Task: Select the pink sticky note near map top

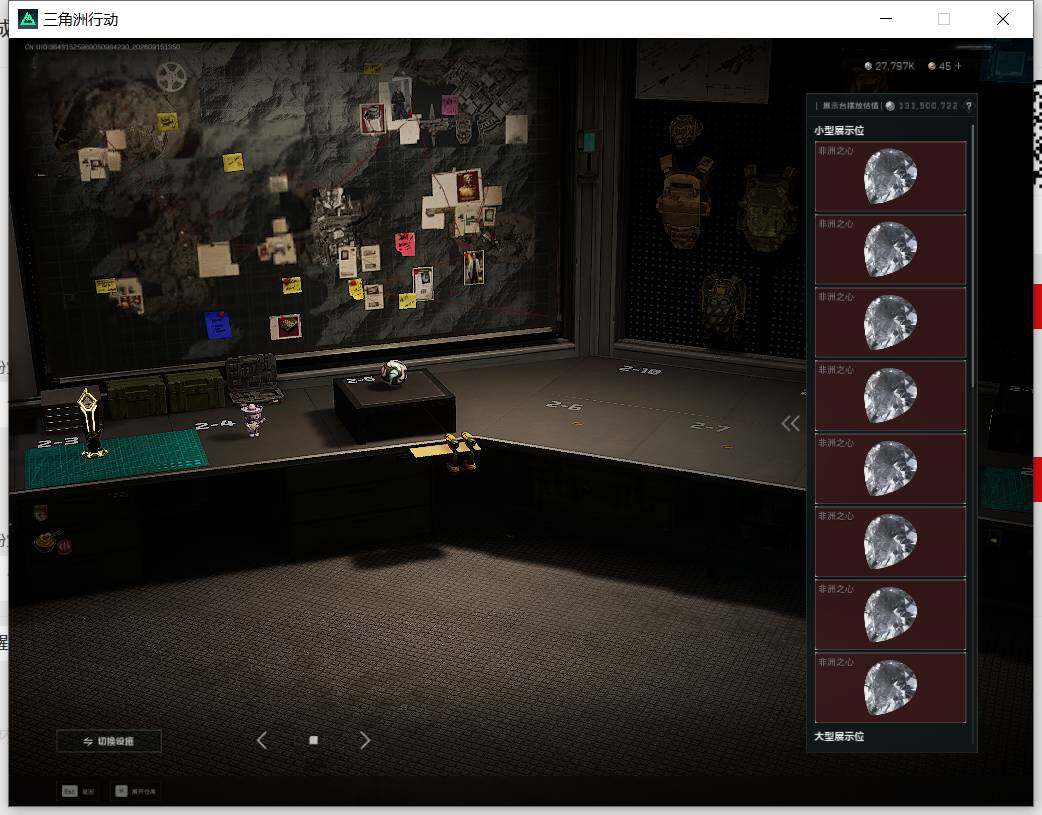Action: pyautogui.click(x=450, y=104)
